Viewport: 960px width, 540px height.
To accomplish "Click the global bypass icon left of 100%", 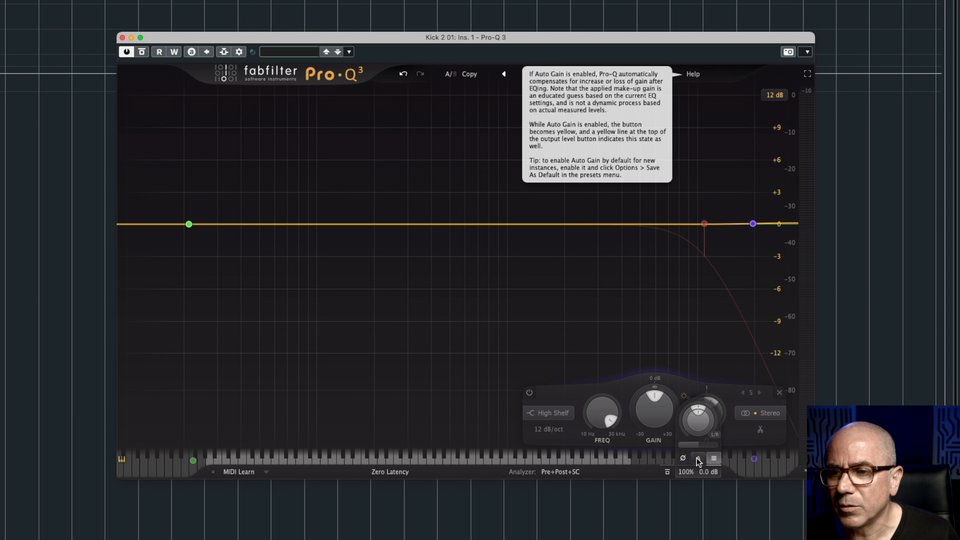I will (x=667, y=472).
